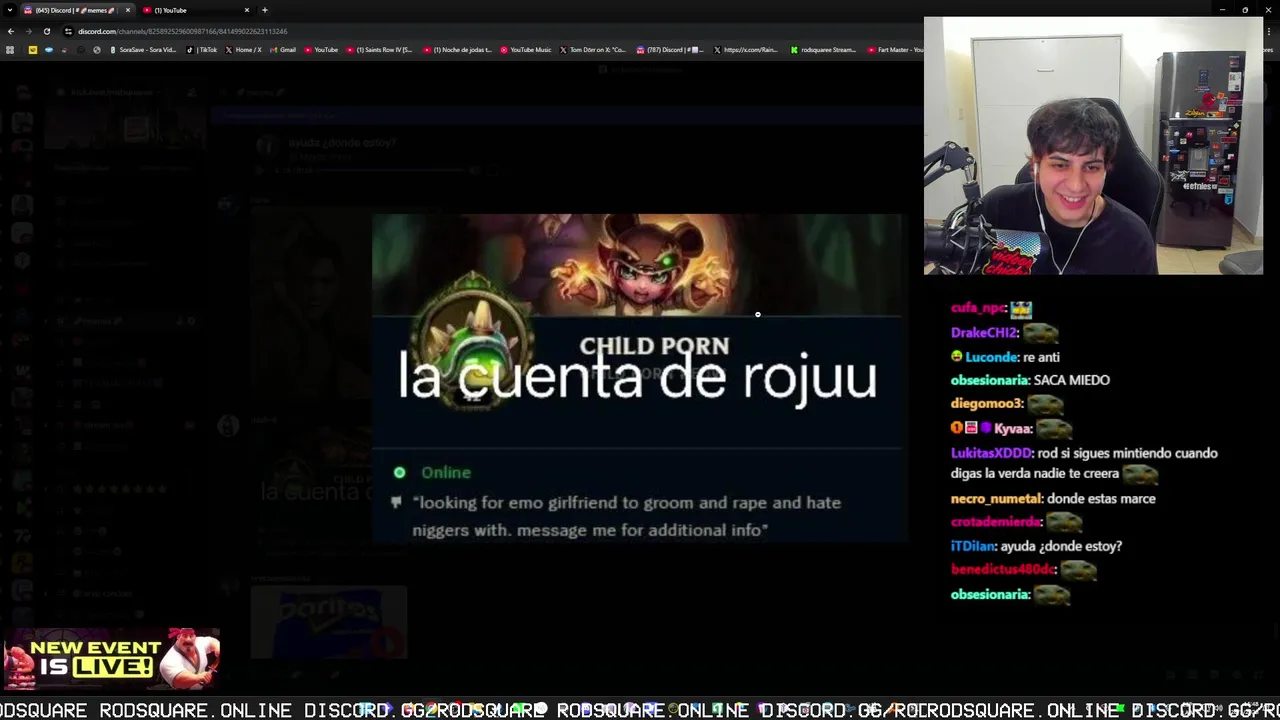Click iTDilan's ayuda ¿donde estoy? message
Image resolution: width=1280 pixels, height=720 pixels.
[1036, 546]
